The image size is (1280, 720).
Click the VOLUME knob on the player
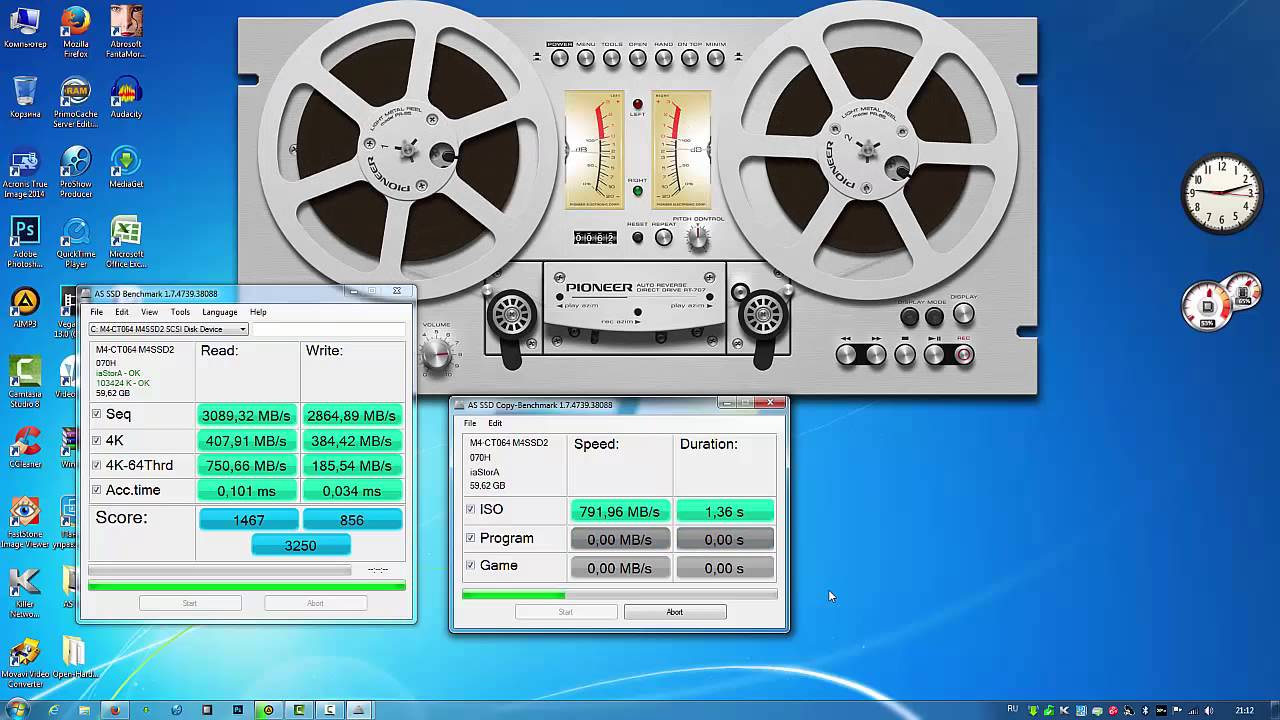(436, 352)
